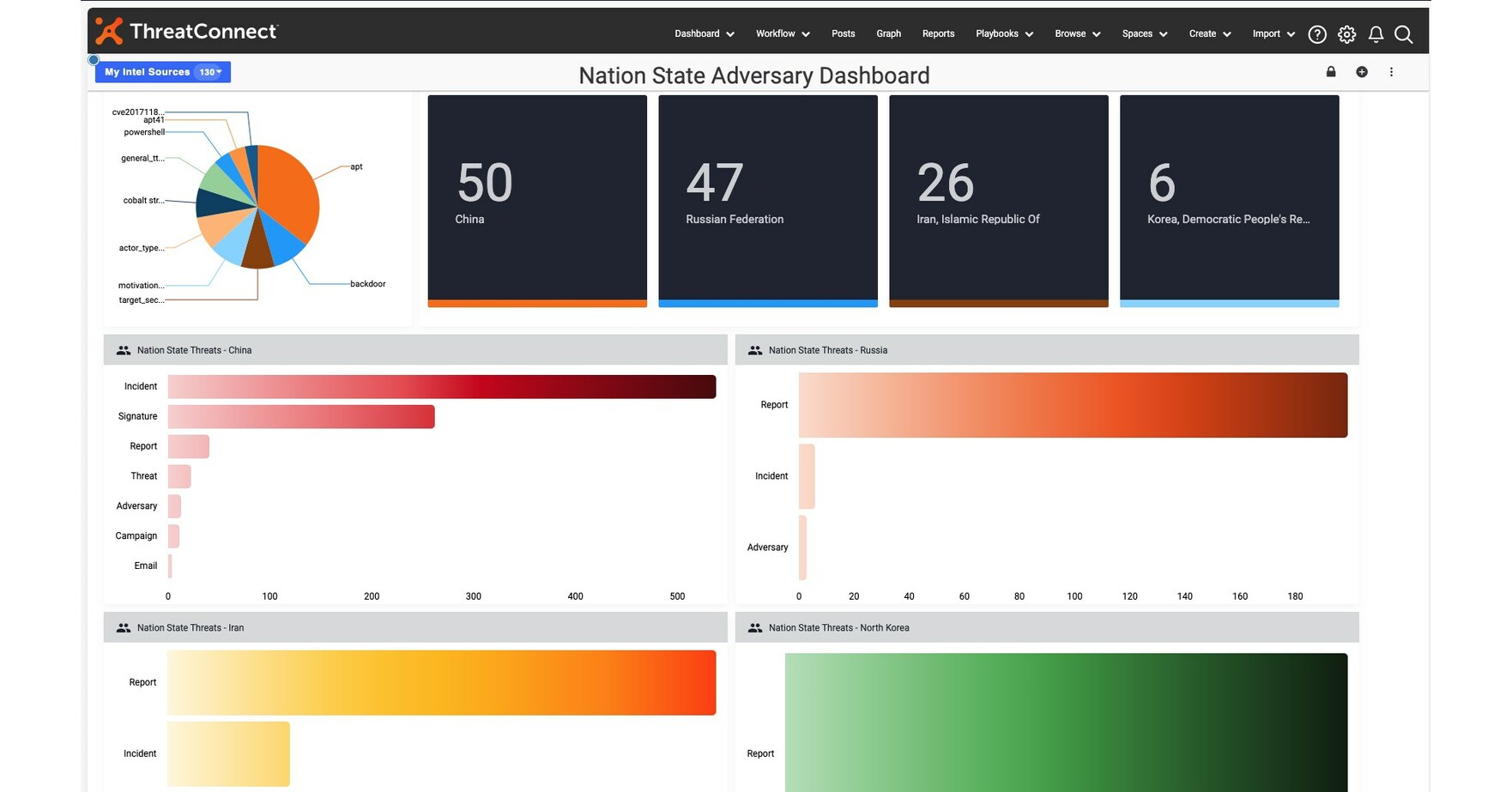1512x792 pixels.
Task: Switch to the Graph page
Action: [x=888, y=33]
